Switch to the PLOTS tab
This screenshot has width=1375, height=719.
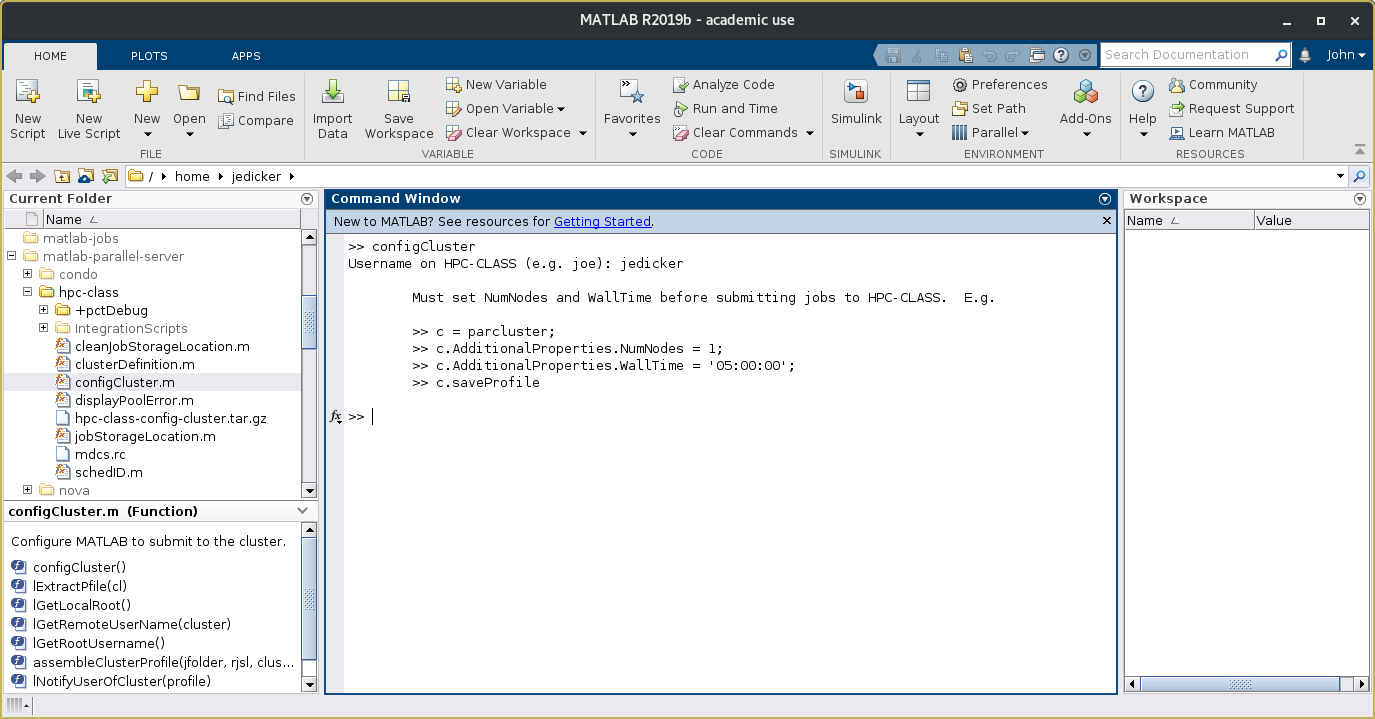[148, 56]
